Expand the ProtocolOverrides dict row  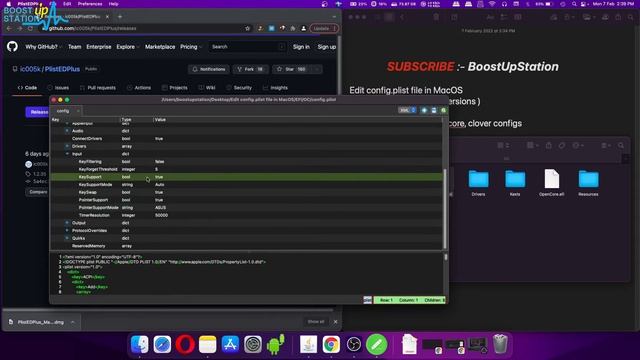coord(67,231)
